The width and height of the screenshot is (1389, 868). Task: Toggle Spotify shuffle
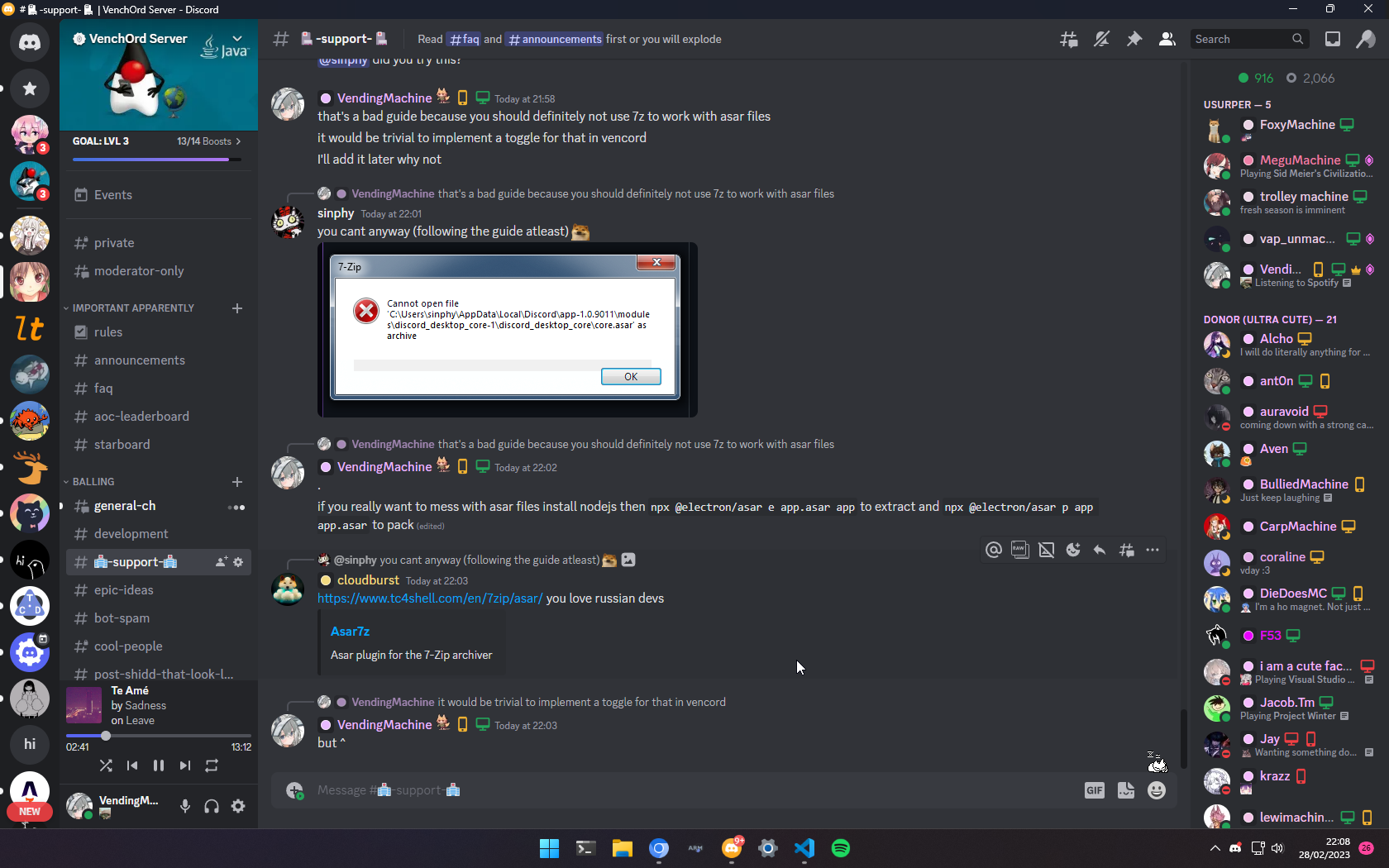point(106,765)
